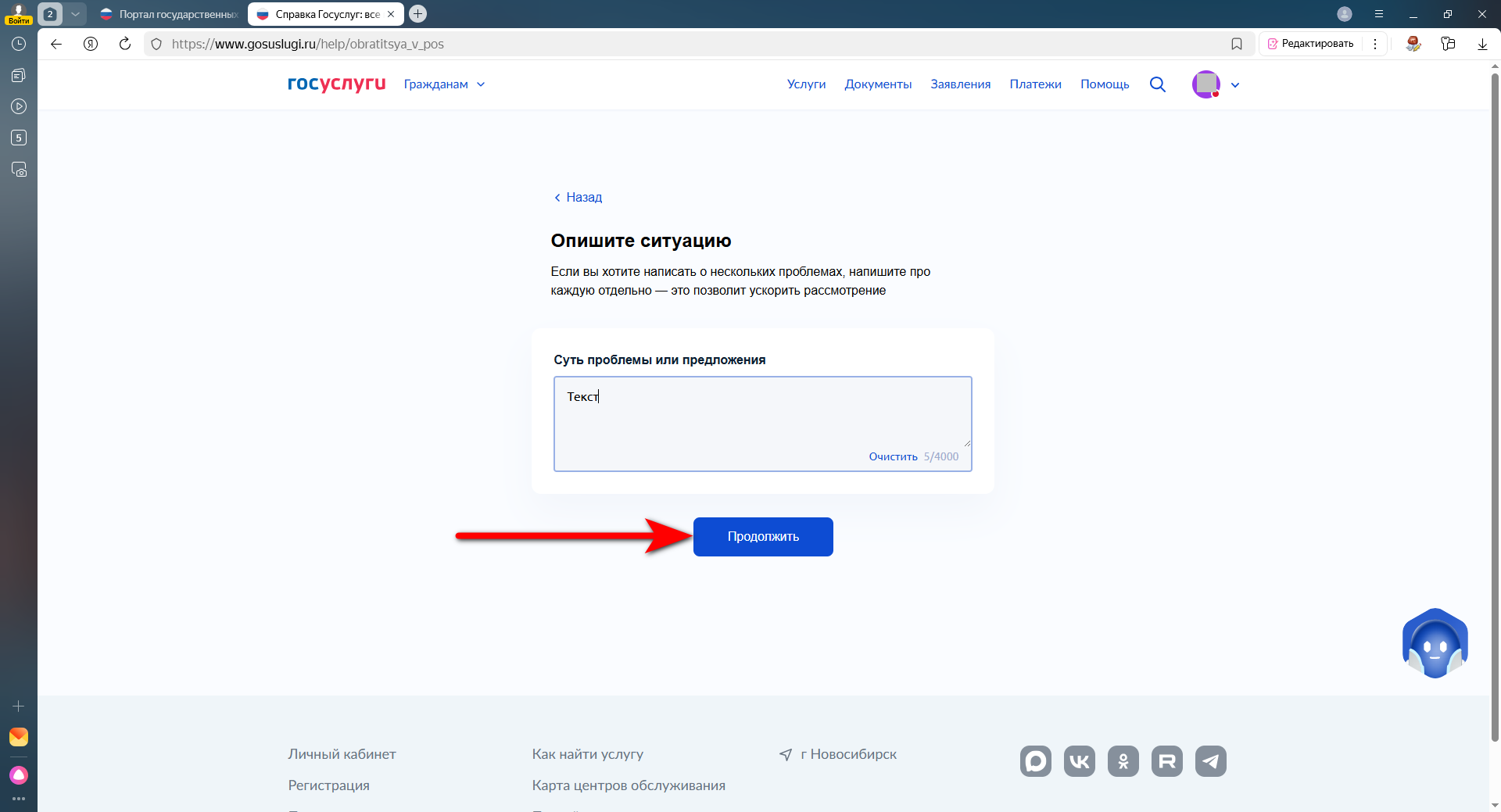Open the Документы menu item

[878, 84]
